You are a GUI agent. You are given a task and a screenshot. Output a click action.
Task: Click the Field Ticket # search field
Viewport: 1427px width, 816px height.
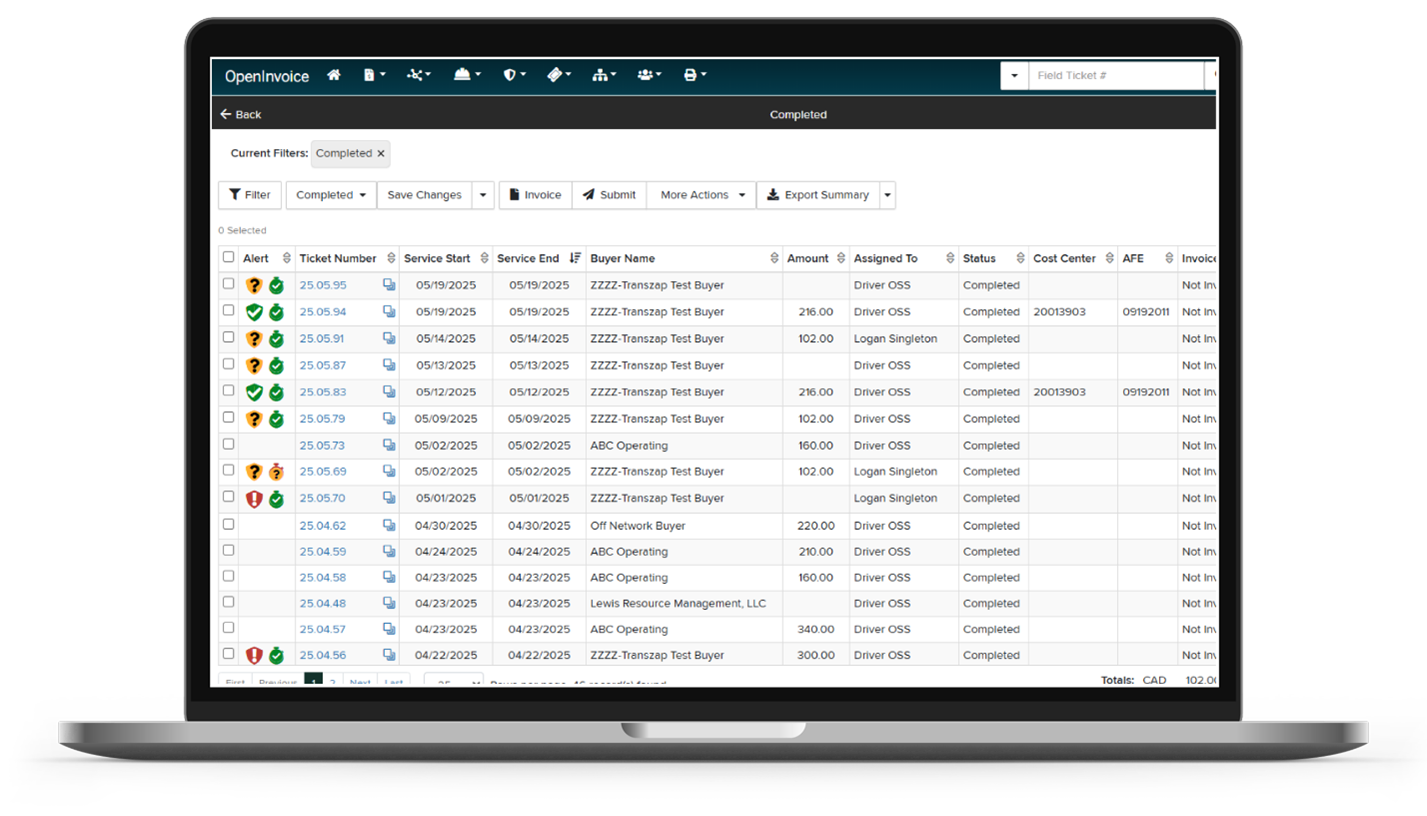pos(1115,75)
